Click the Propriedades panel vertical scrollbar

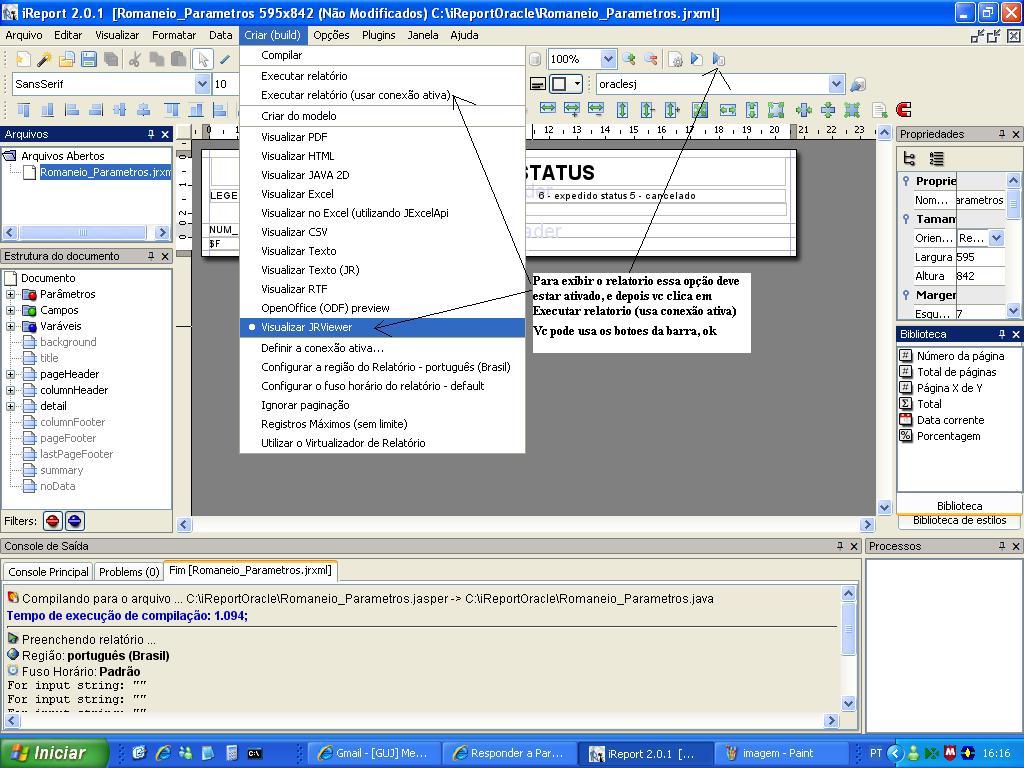tap(1013, 245)
